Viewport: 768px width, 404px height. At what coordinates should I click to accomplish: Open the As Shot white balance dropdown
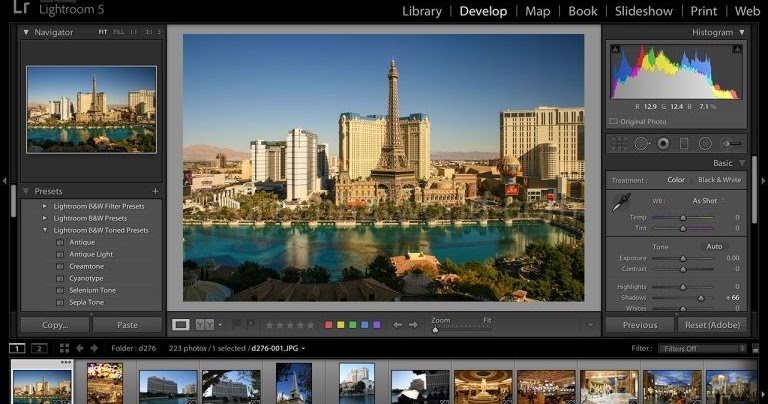tap(708, 200)
